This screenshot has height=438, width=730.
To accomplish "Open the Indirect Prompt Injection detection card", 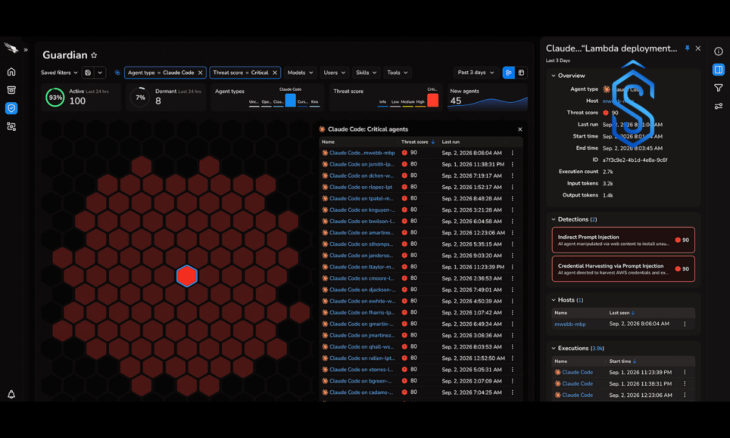I will [623, 240].
